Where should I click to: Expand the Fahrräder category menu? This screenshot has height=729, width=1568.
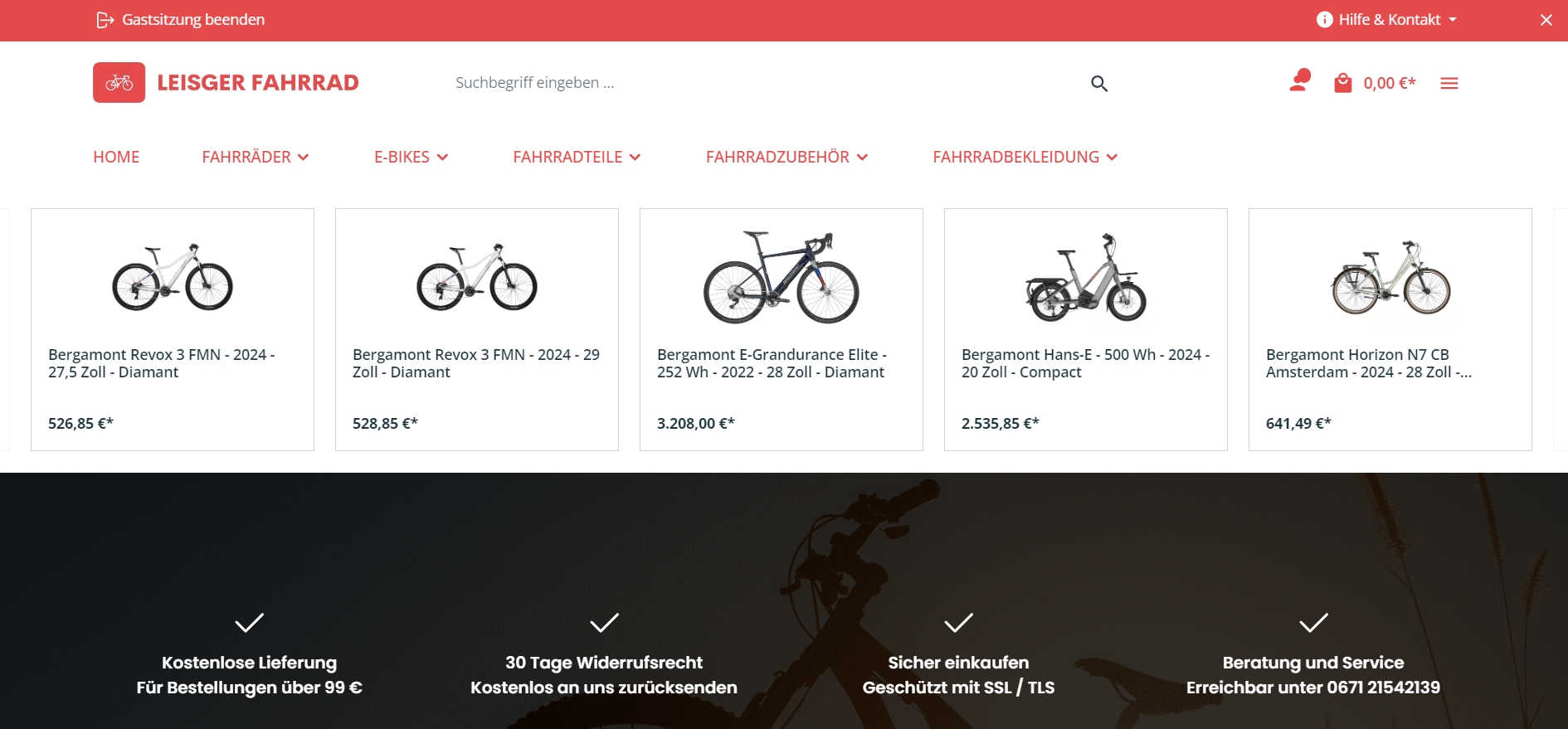pos(256,157)
